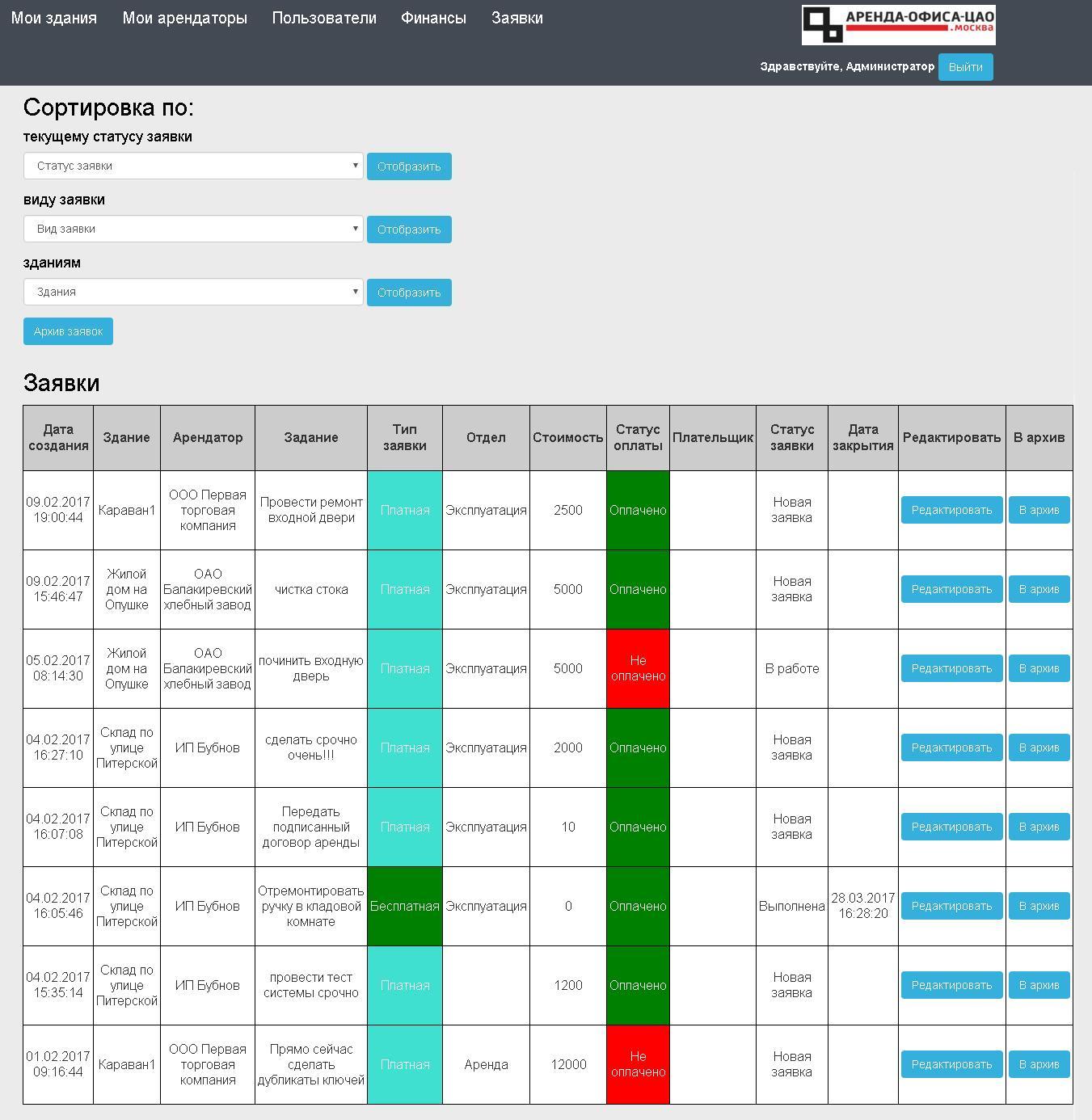Click the Плательщик column header
This screenshot has width=1092, height=1120.
[713, 437]
